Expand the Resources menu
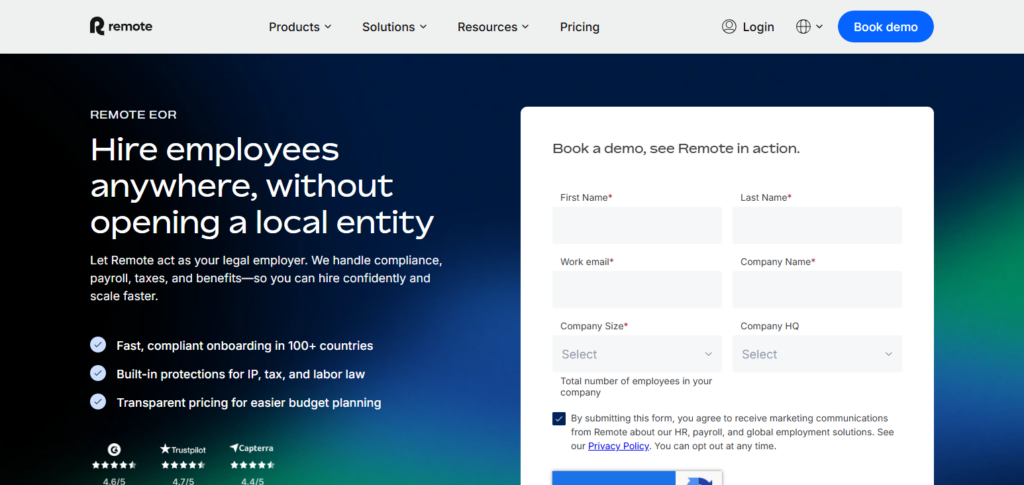Viewport: 1024px width, 485px height. pyautogui.click(x=493, y=27)
